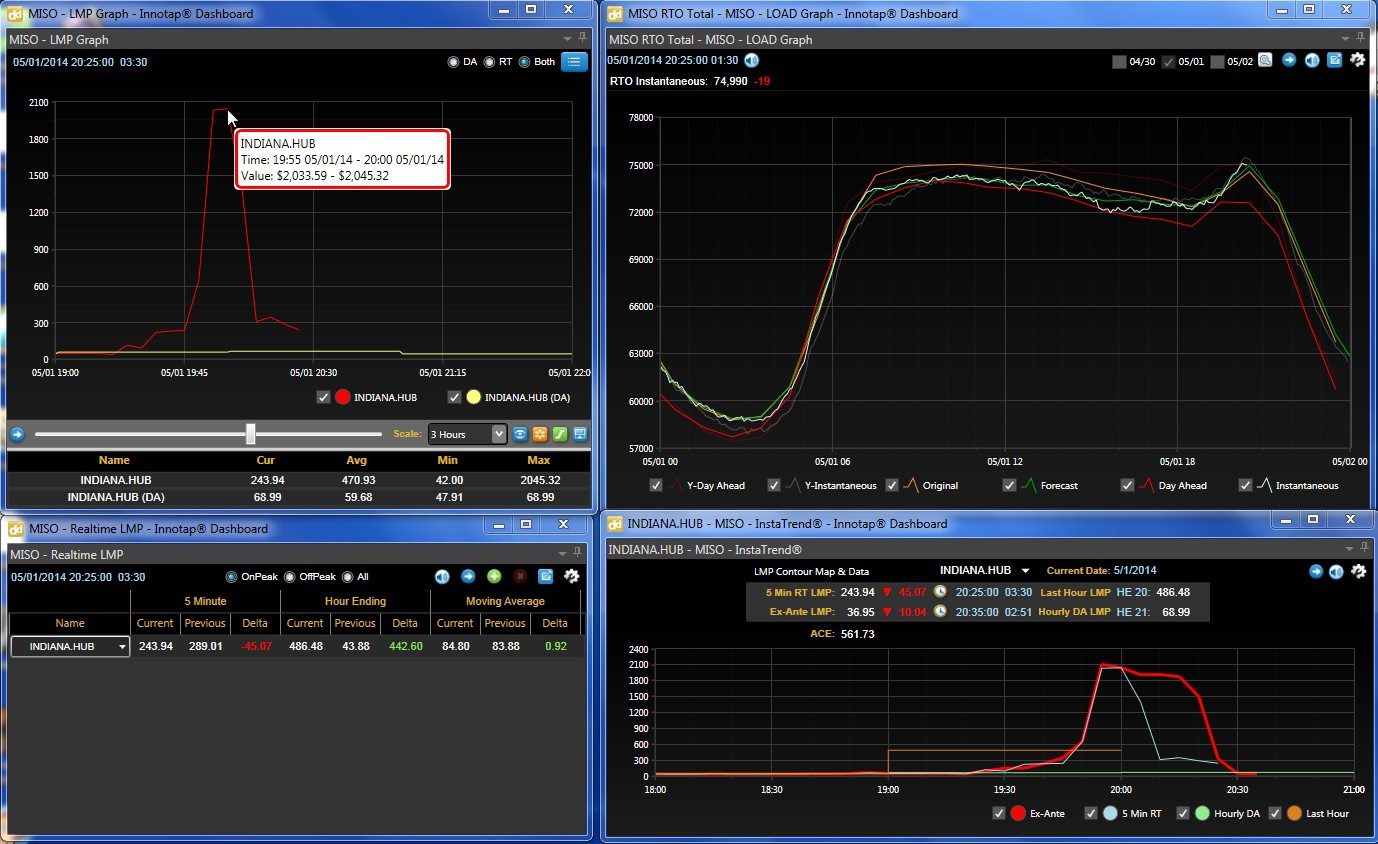This screenshot has height=844, width=1378.
Task: Select the OnPeak radio button
Action: (231, 577)
